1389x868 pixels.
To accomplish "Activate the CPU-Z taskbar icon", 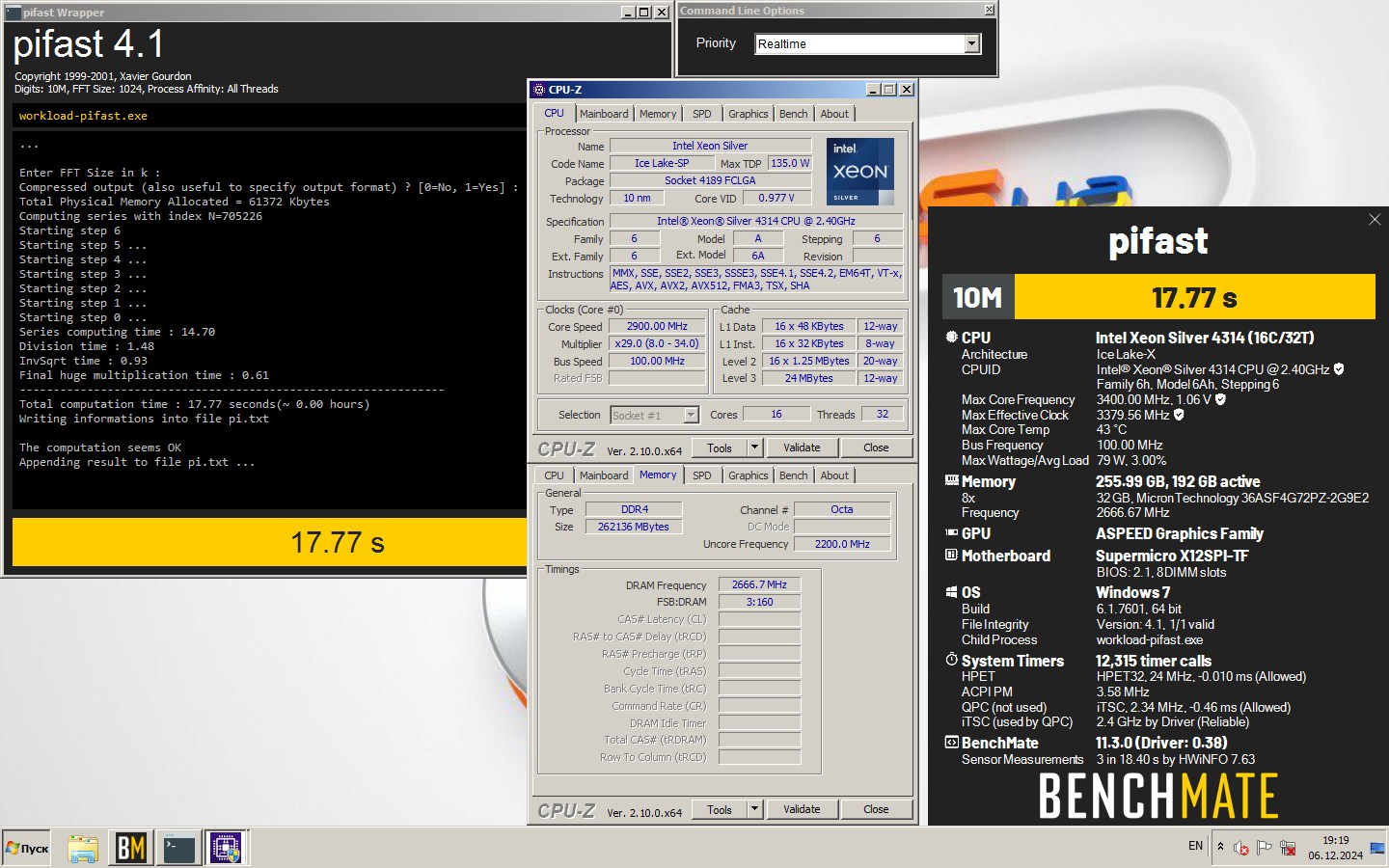I will [226, 848].
